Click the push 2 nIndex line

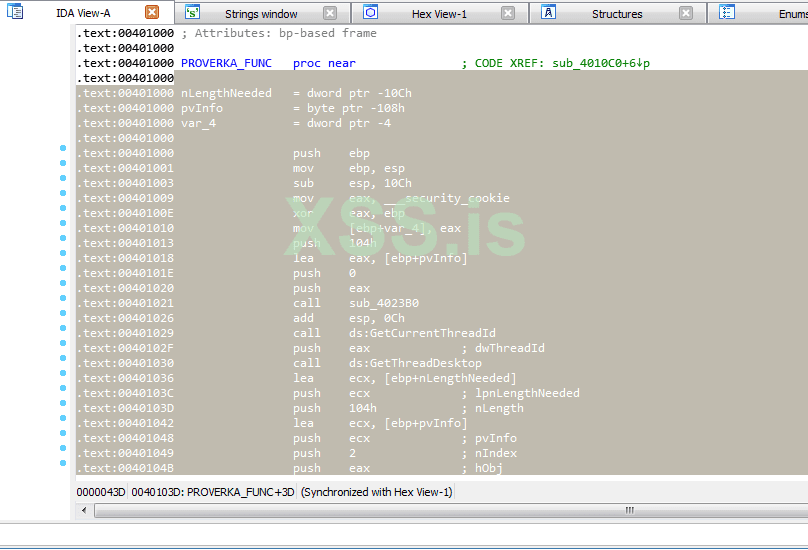point(405,453)
